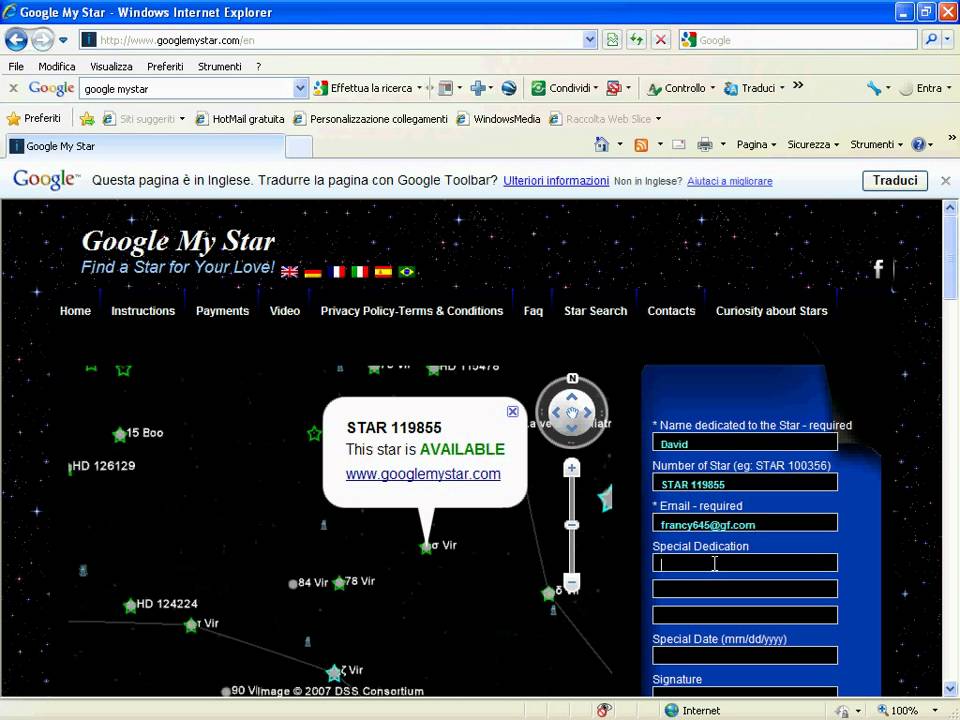Select the English UK flag
The height and width of the screenshot is (720, 960).
pyautogui.click(x=289, y=272)
